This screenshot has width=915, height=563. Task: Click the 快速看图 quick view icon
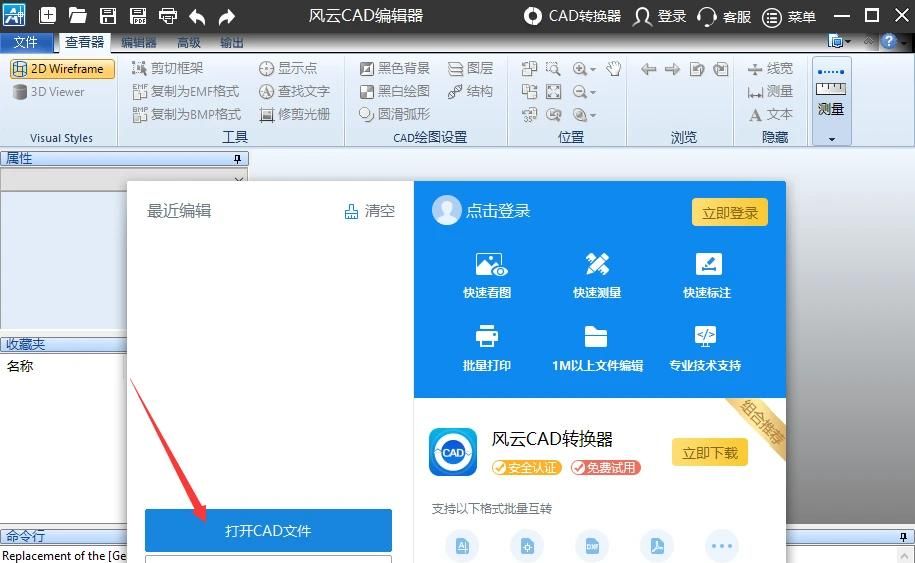point(491,264)
